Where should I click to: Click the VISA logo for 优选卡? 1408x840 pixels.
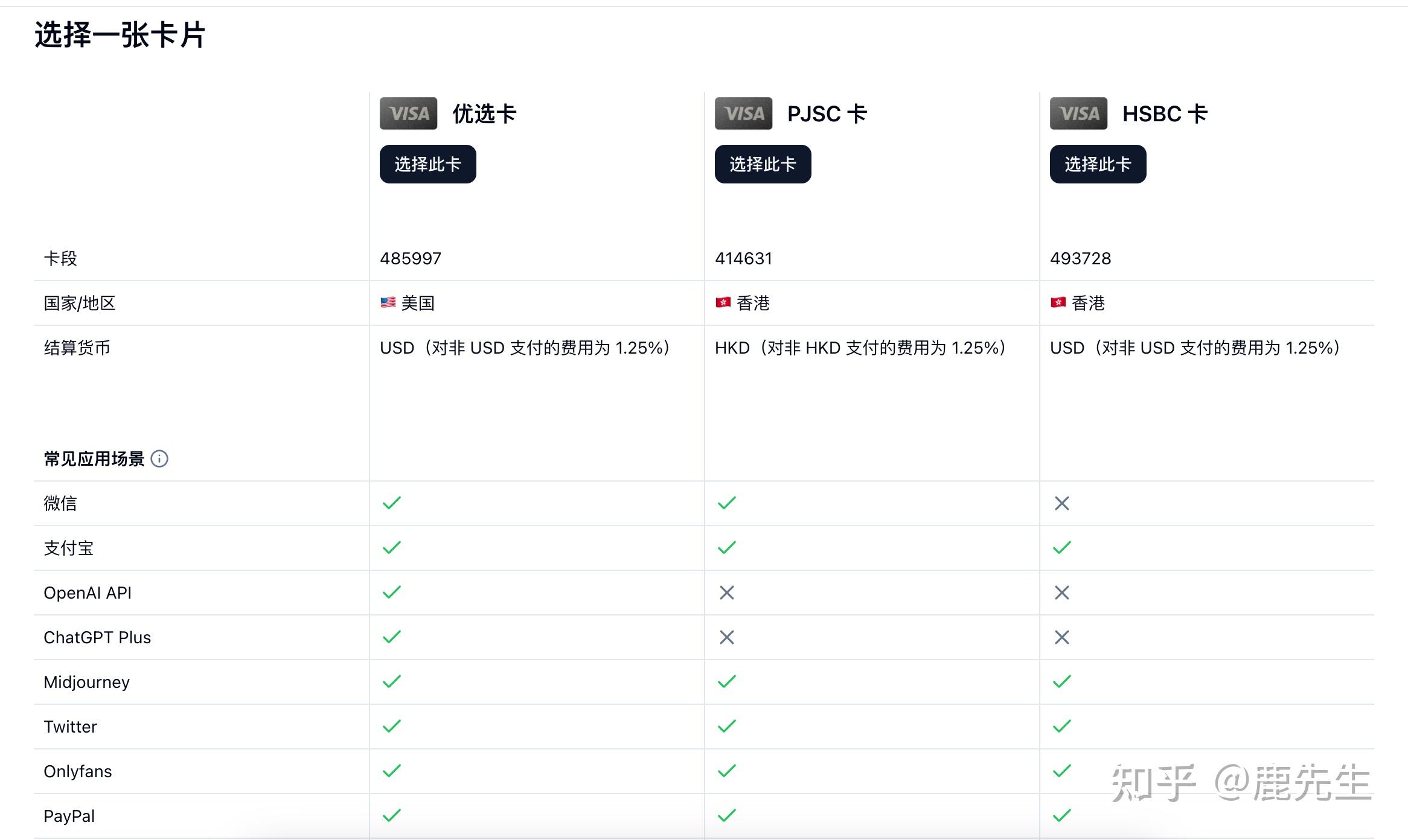(x=408, y=113)
